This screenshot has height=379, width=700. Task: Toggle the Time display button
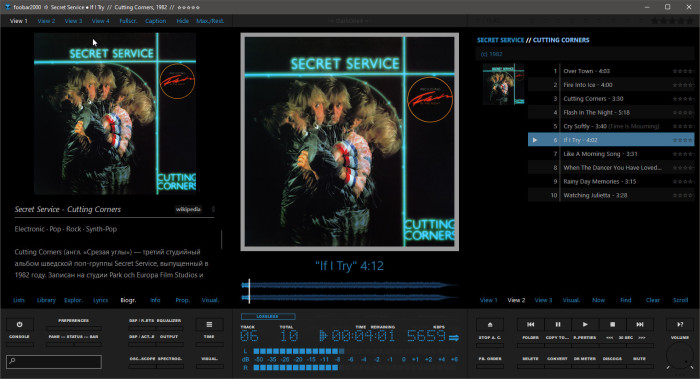209,337
